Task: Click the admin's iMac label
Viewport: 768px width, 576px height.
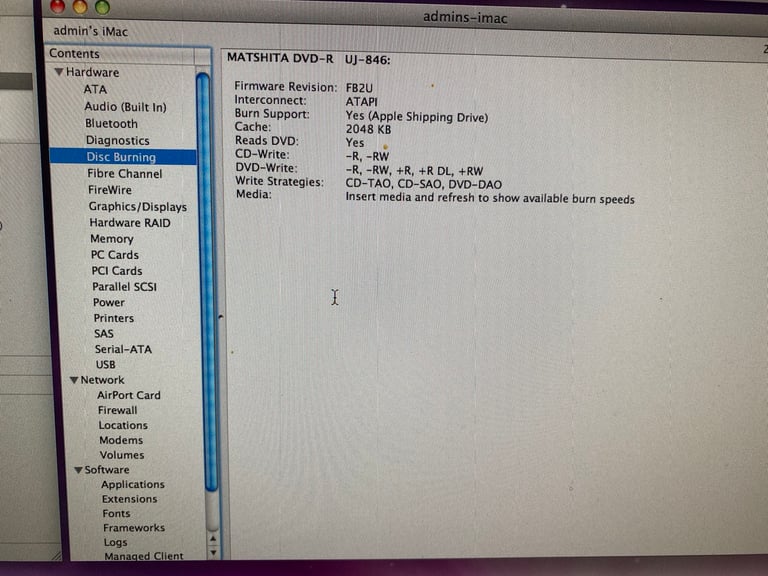Action: [x=91, y=31]
